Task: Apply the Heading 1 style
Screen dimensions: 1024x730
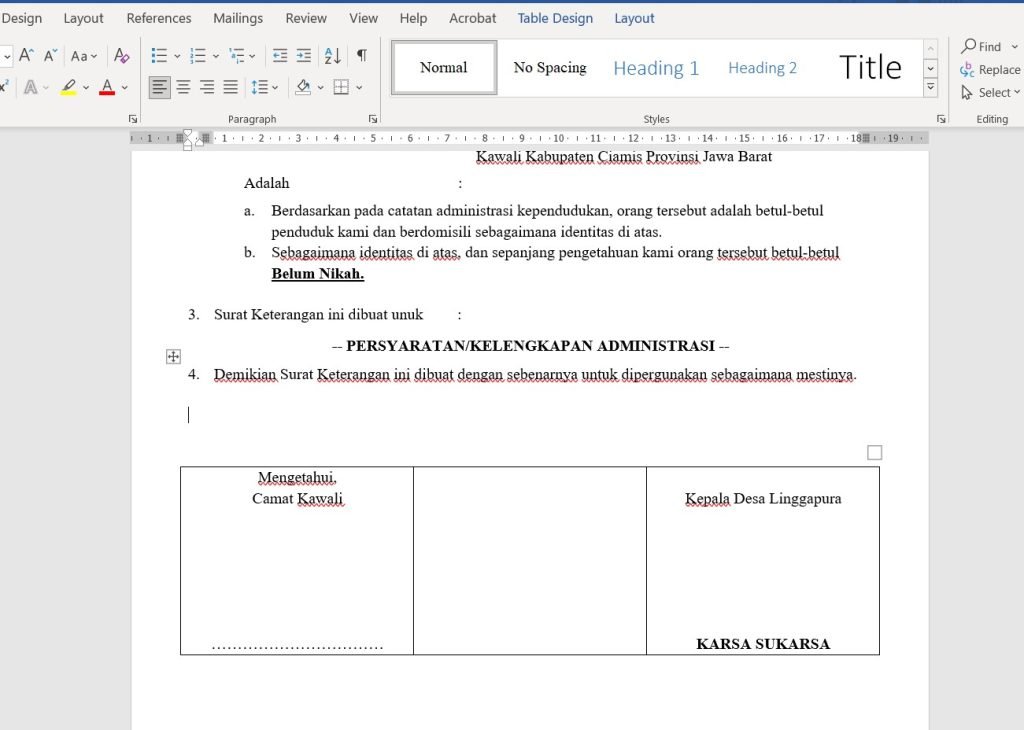Action: [656, 68]
